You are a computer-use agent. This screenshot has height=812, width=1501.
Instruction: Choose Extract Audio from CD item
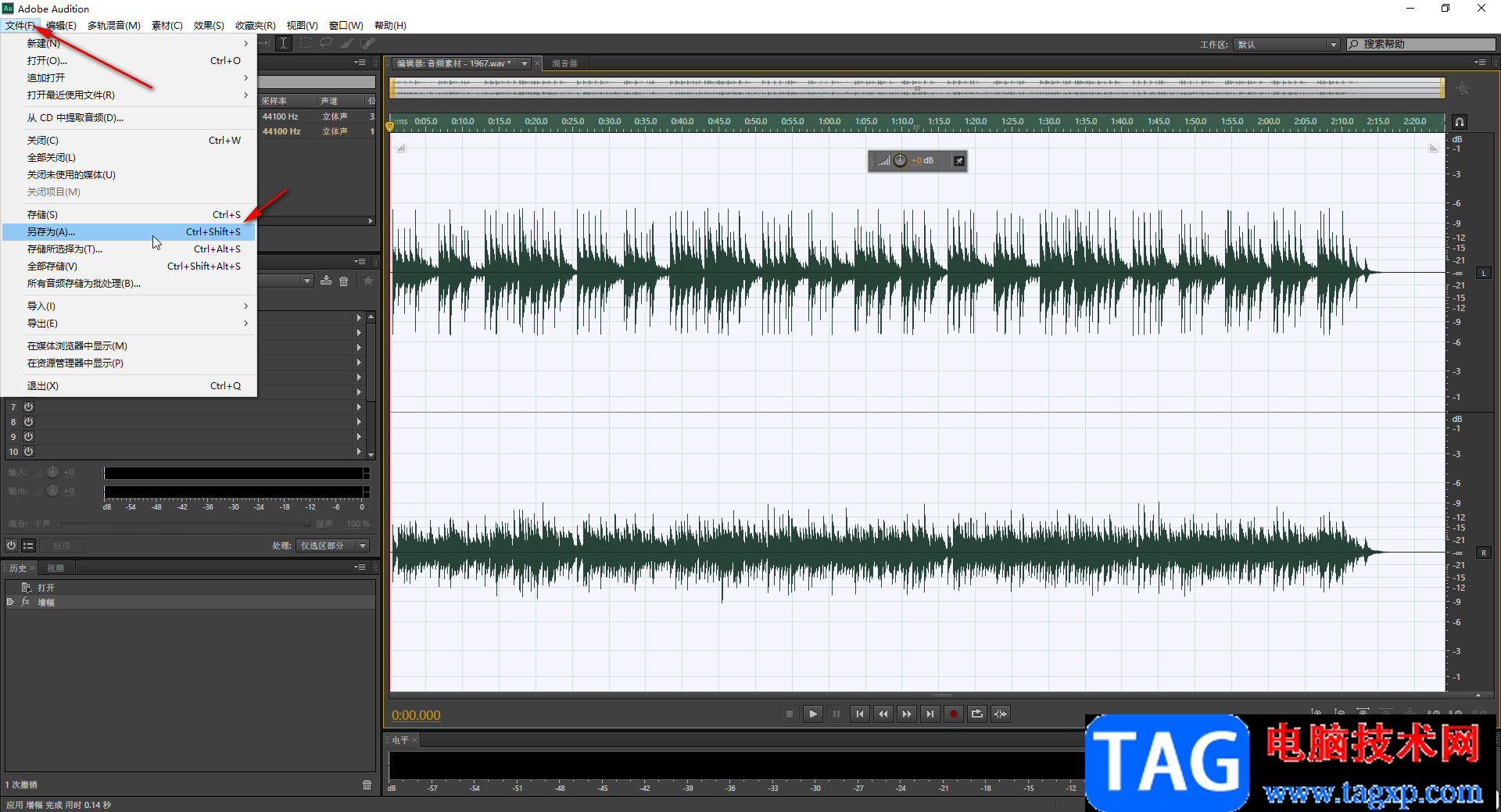(x=128, y=117)
